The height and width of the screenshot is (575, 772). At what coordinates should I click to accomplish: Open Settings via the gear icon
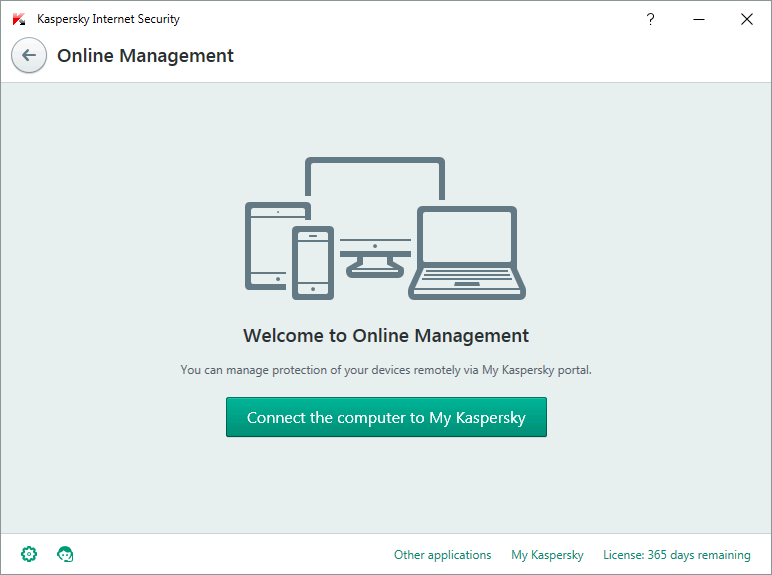click(x=29, y=554)
